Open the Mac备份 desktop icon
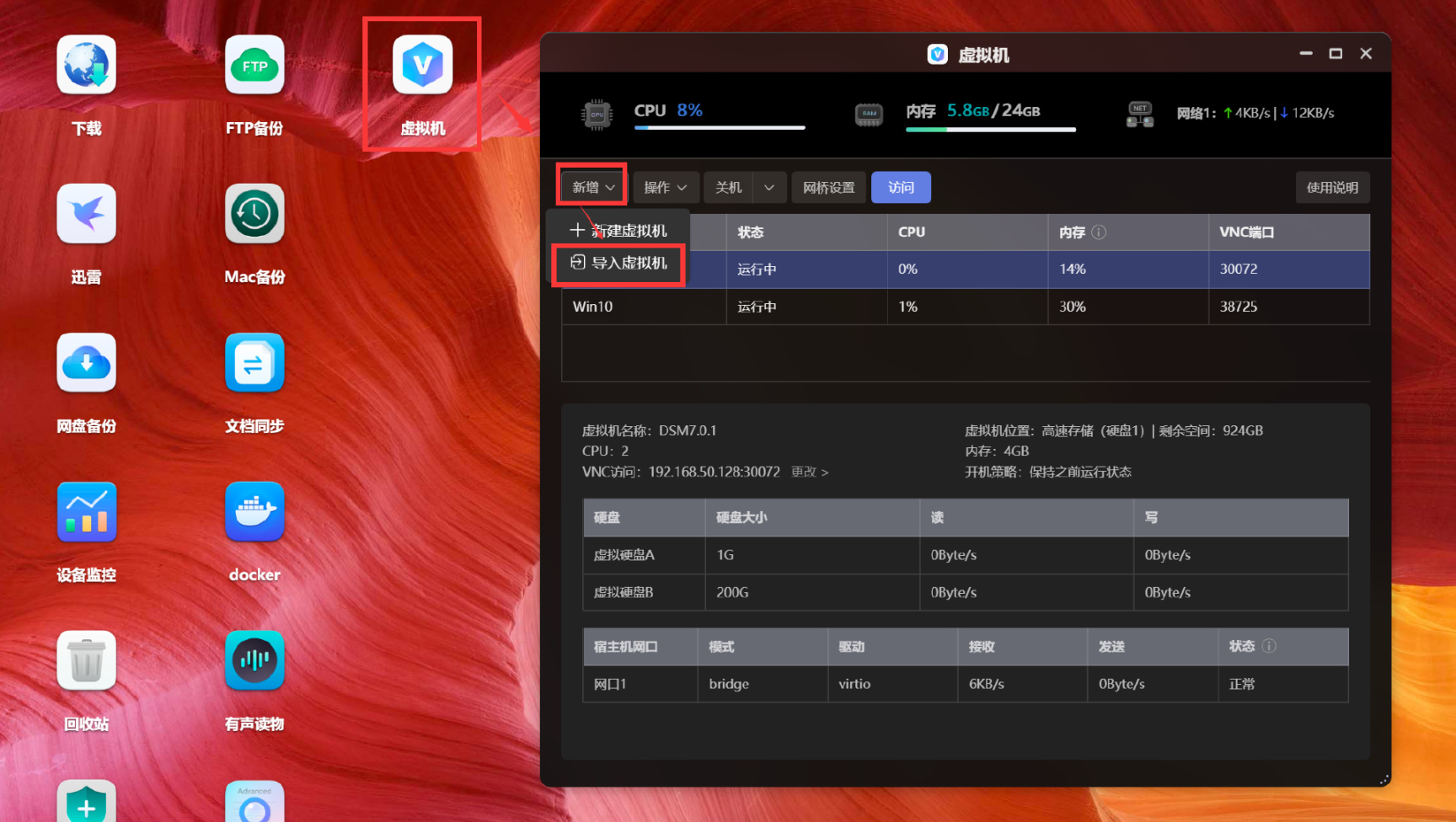 point(254,214)
